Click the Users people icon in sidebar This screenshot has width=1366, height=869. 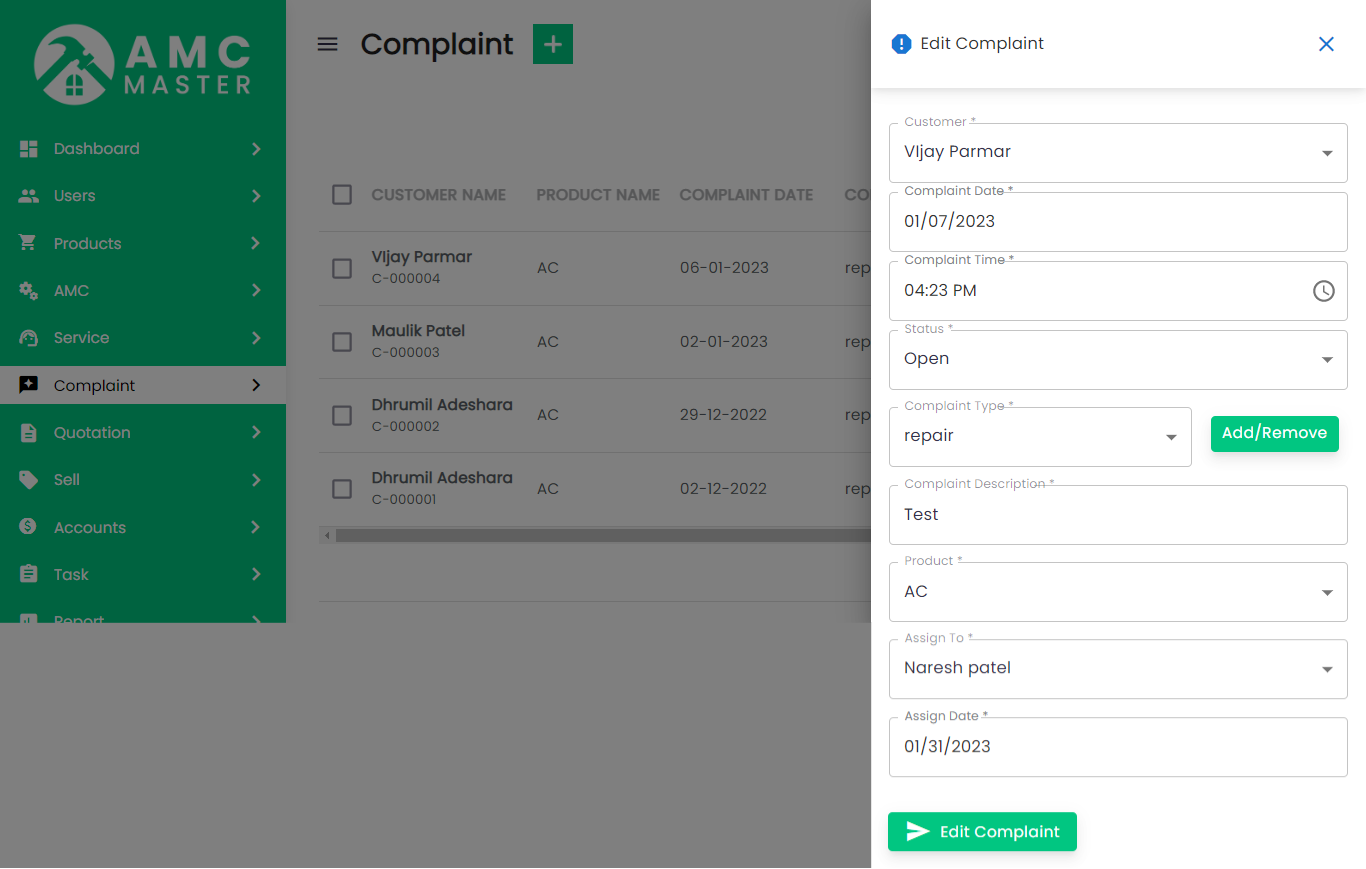(29, 196)
